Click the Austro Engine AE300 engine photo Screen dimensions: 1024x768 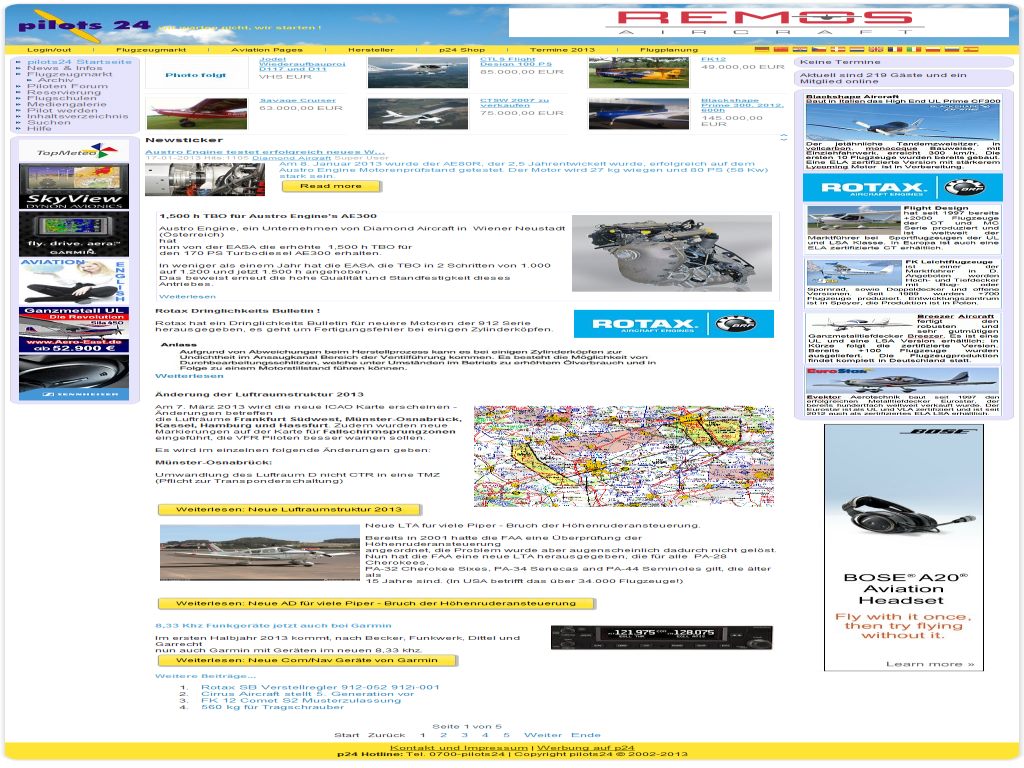click(x=672, y=253)
